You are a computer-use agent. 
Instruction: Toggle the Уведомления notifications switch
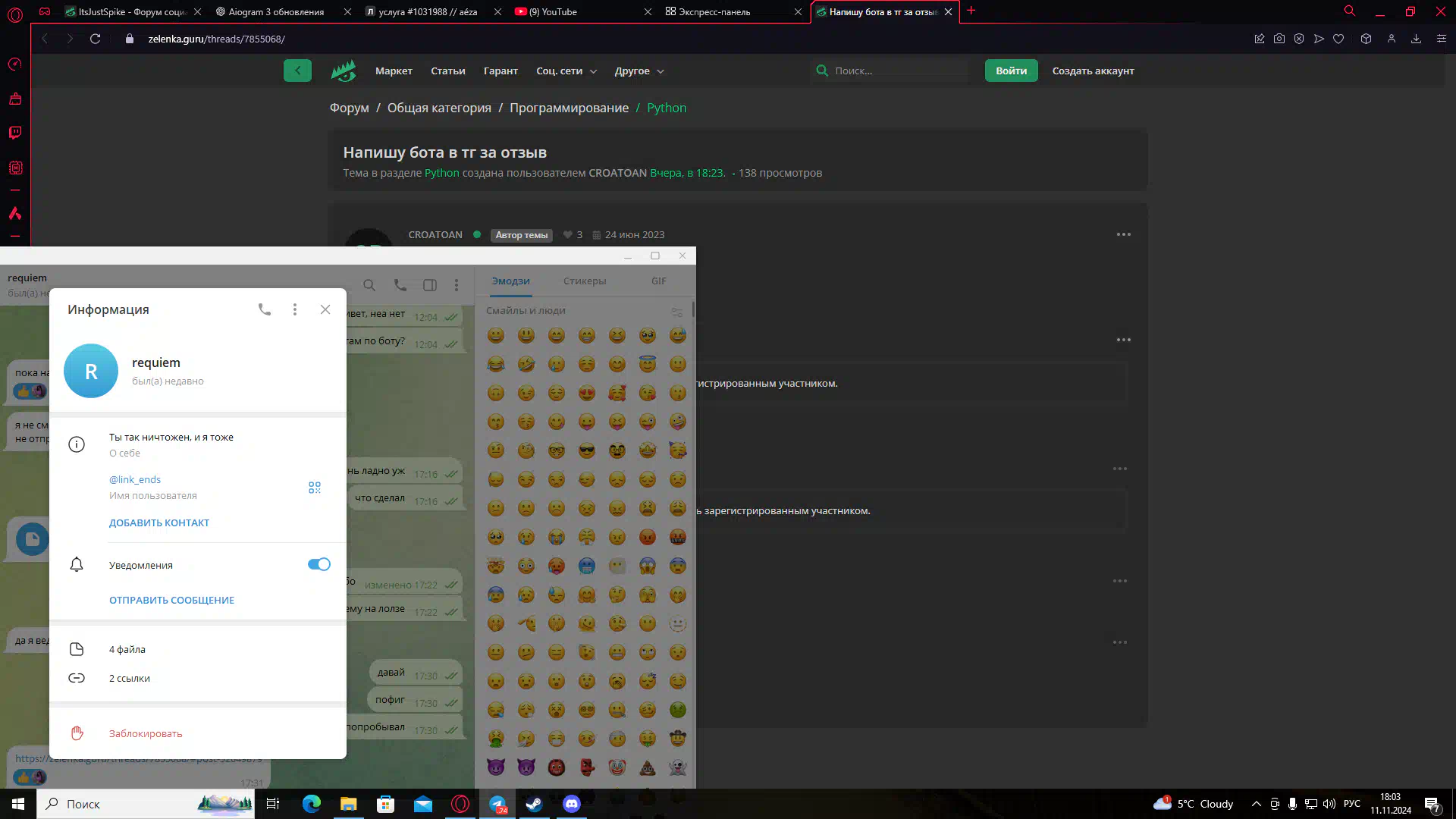click(x=319, y=564)
